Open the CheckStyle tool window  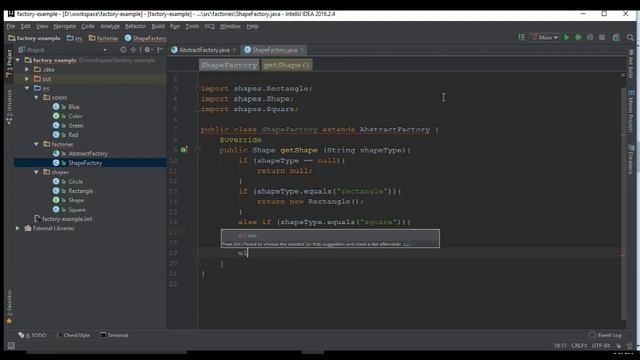point(73,335)
